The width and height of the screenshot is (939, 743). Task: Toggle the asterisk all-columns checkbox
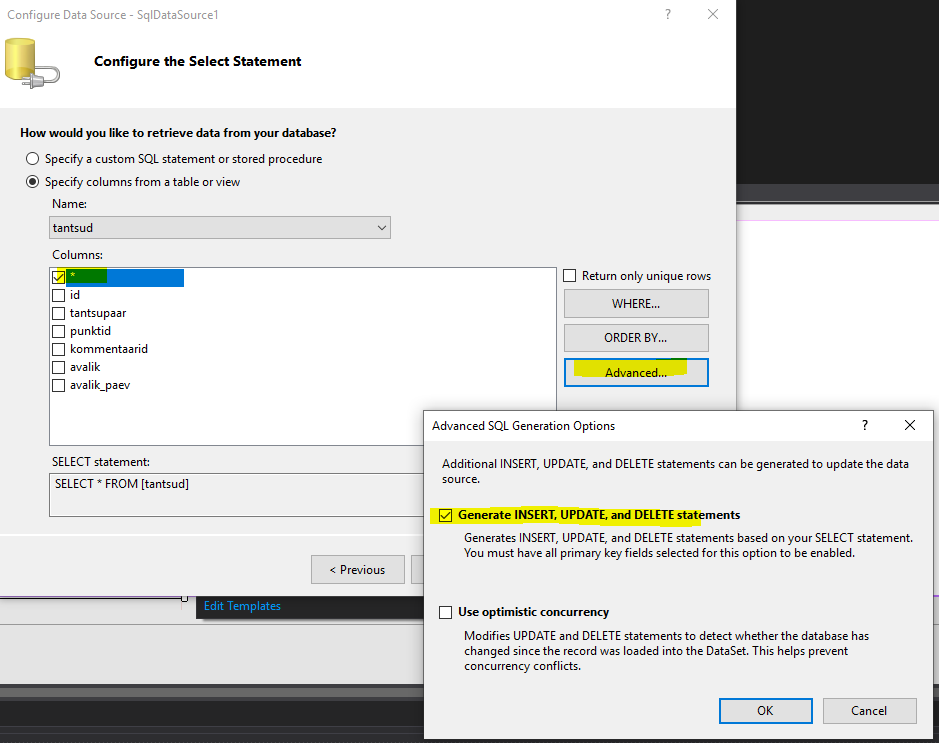pos(59,277)
